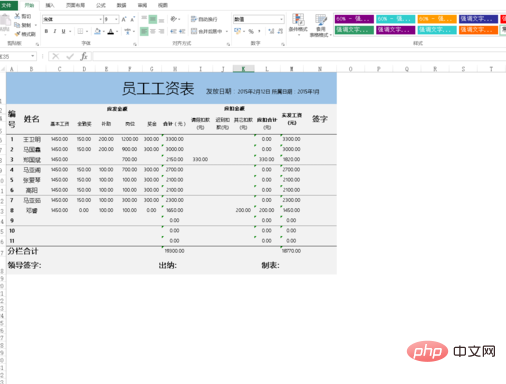
Task: Click the accounting number format icon
Action: tap(237, 31)
